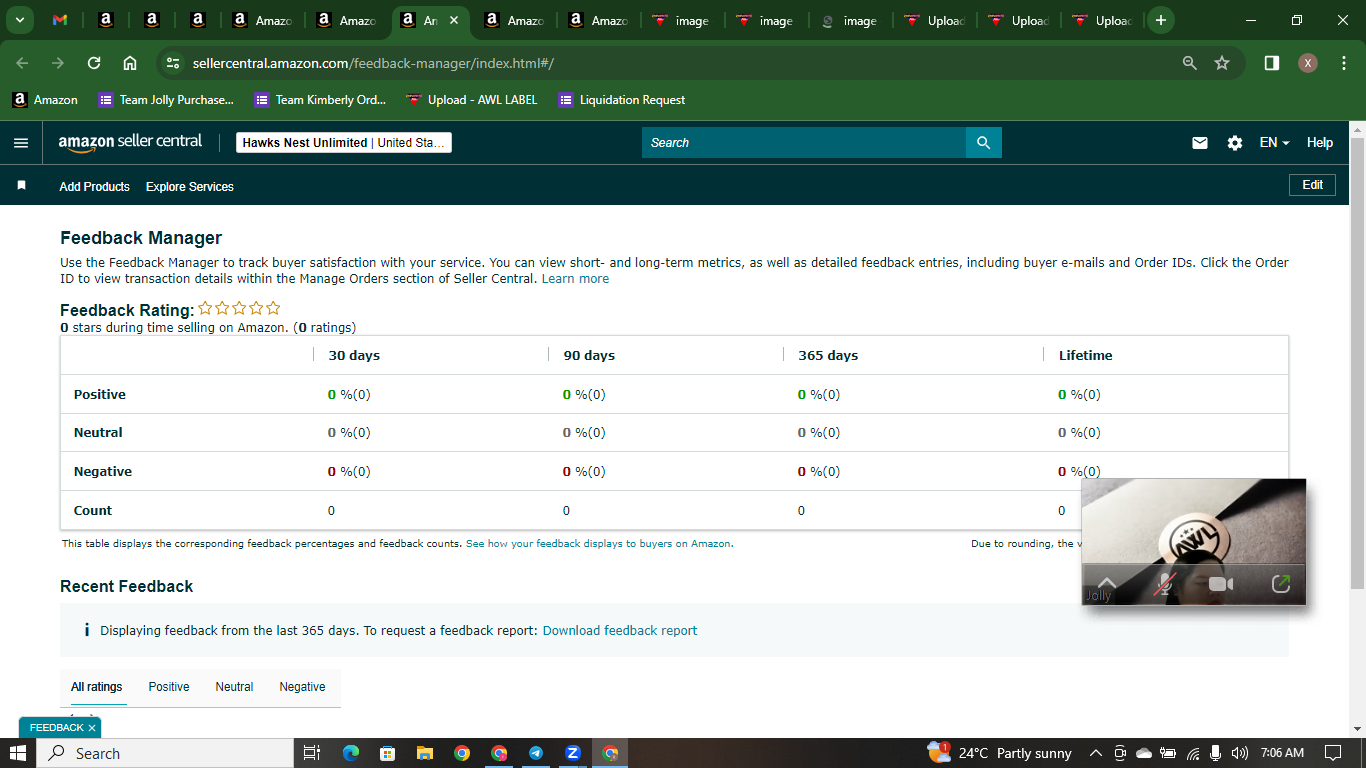
Task: Click Download feedback report
Action: [x=620, y=631]
